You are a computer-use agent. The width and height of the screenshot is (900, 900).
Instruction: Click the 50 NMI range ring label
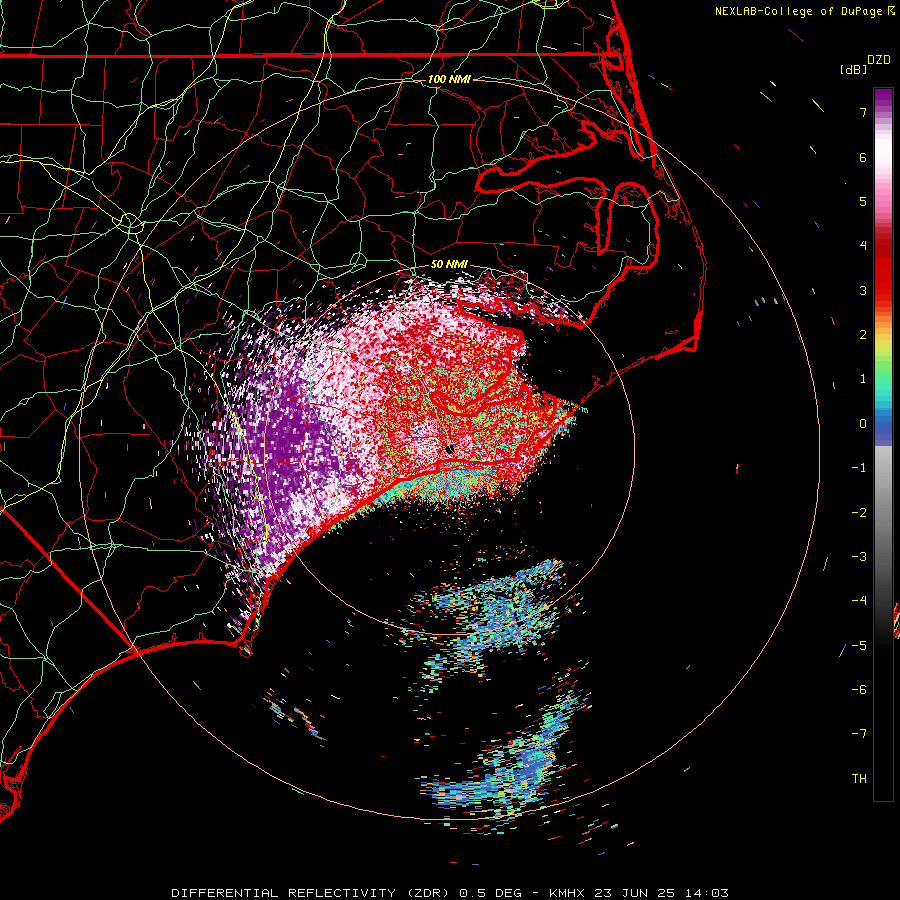[x=449, y=264]
